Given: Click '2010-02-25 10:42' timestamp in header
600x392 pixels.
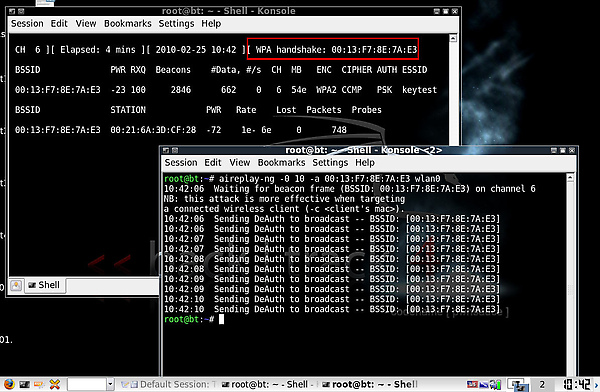Looking at the screenshot, I should coord(196,50).
